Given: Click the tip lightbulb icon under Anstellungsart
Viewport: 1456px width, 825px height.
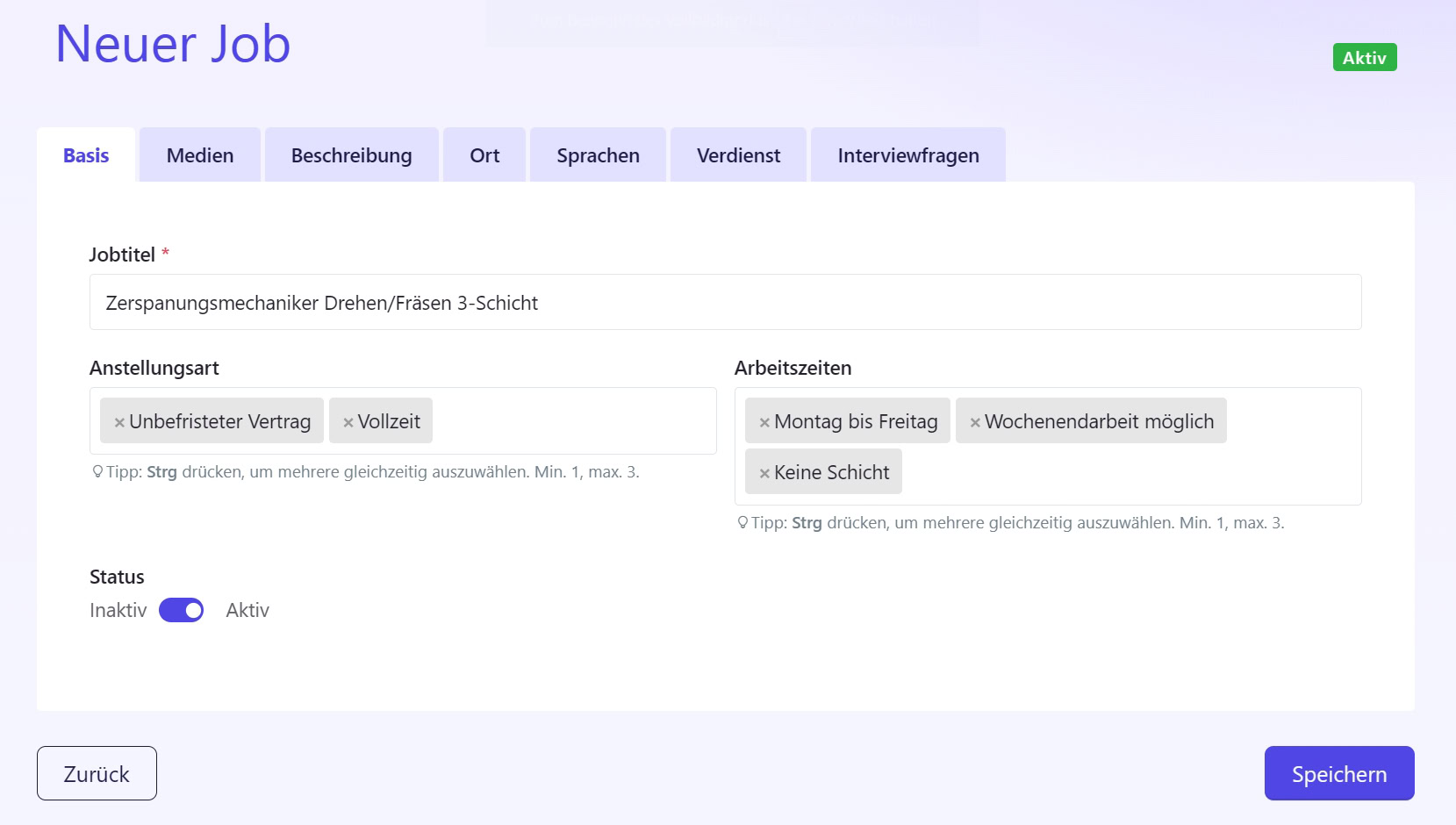Looking at the screenshot, I should tap(97, 472).
